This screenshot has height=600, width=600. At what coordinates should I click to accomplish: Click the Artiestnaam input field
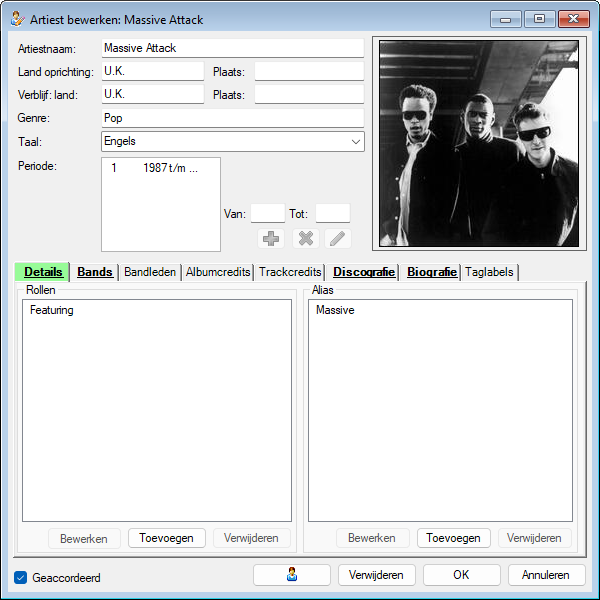[233, 48]
